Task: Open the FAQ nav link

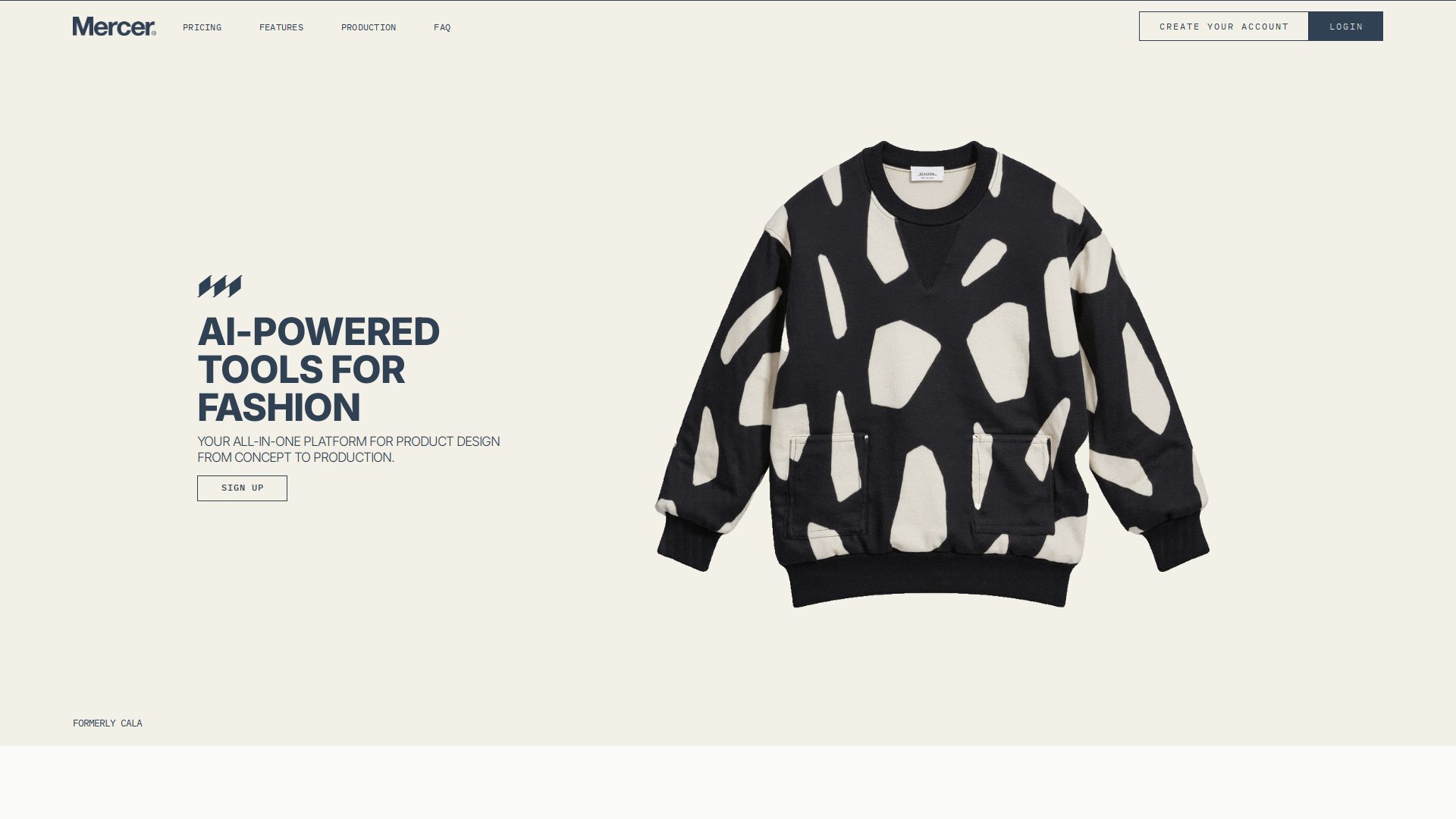Action: click(442, 27)
